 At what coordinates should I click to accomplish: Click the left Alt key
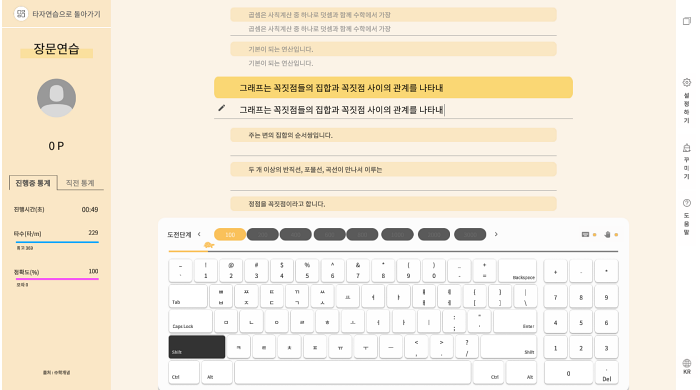click(x=217, y=373)
